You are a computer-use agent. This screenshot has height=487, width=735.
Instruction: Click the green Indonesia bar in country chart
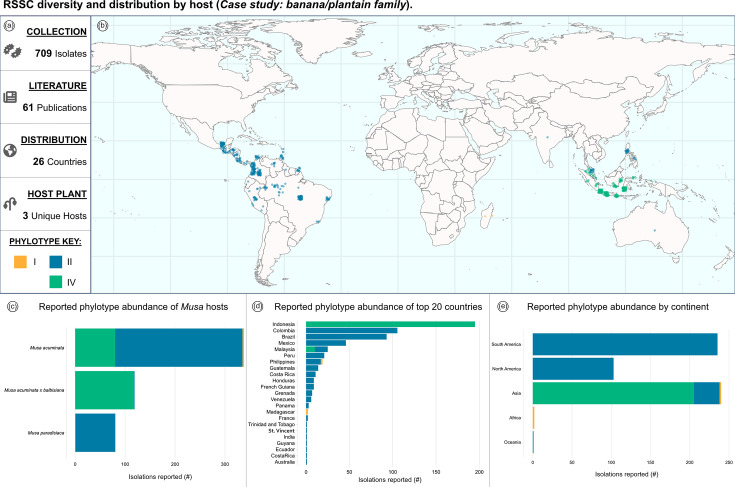pos(390,324)
